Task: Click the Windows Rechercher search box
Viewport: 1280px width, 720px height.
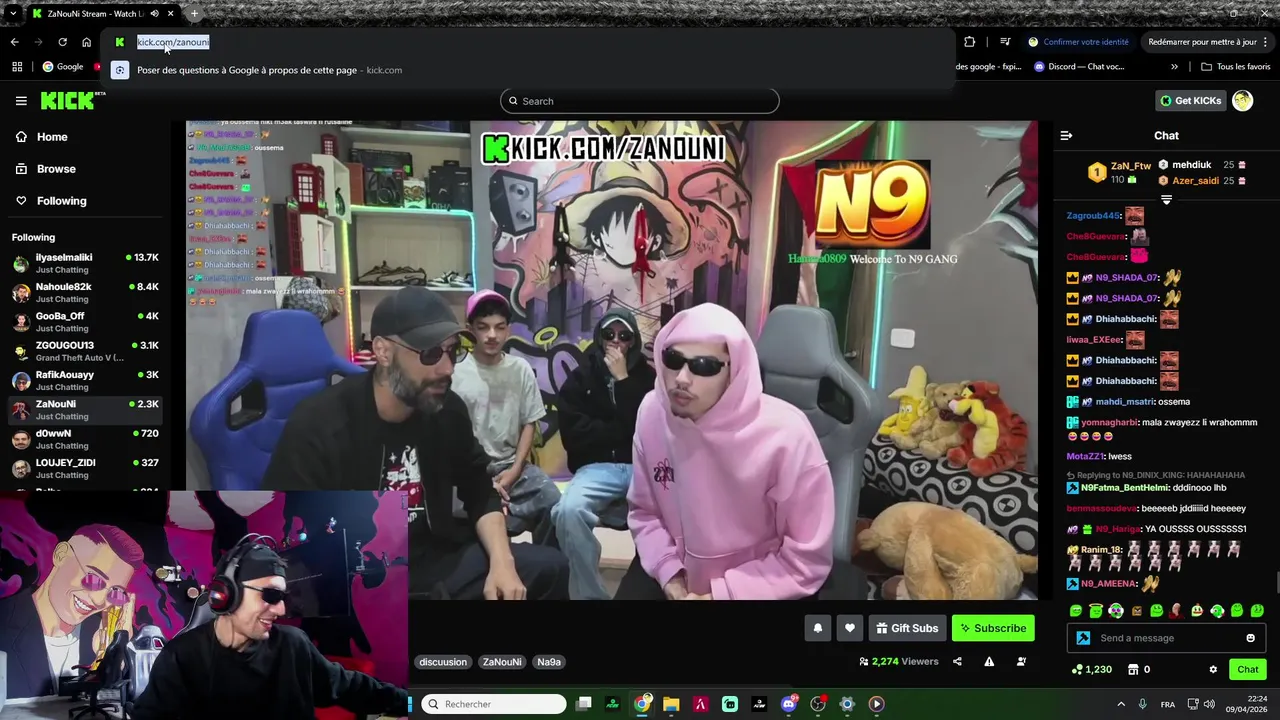Action: tap(493, 704)
